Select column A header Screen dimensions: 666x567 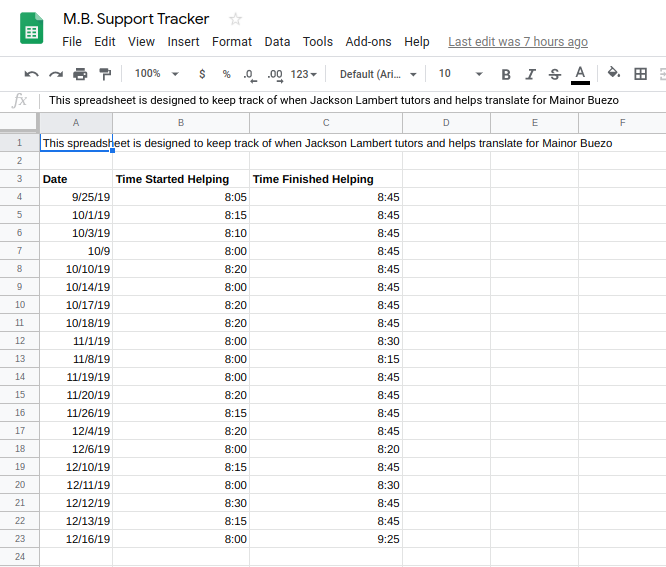click(x=76, y=123)
